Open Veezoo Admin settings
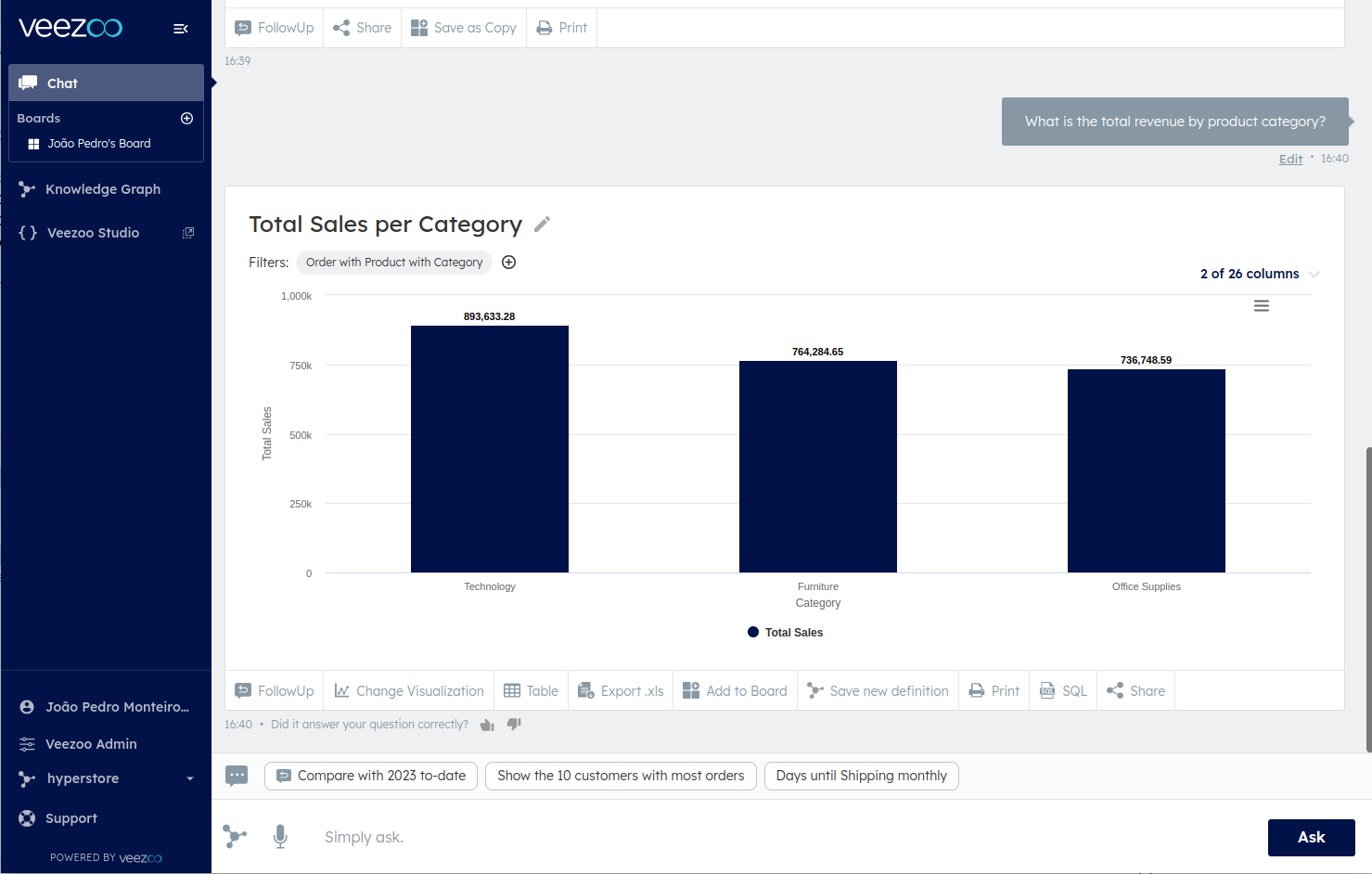Image resolution: width=1372 pixels, height=874 pixels. (x=91, y=744)
